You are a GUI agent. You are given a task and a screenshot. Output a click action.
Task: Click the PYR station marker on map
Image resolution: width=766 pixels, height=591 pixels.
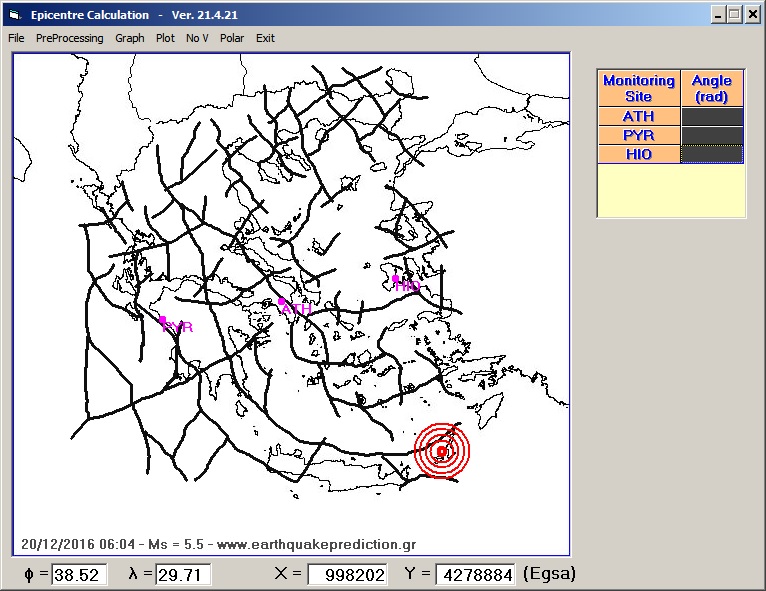[x=163, y=320]
